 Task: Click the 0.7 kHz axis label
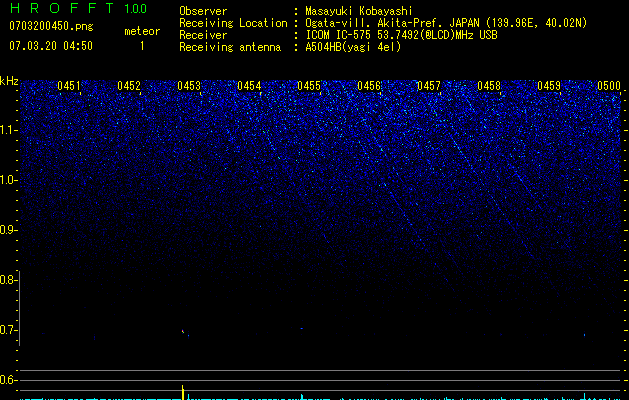[8, 330]
